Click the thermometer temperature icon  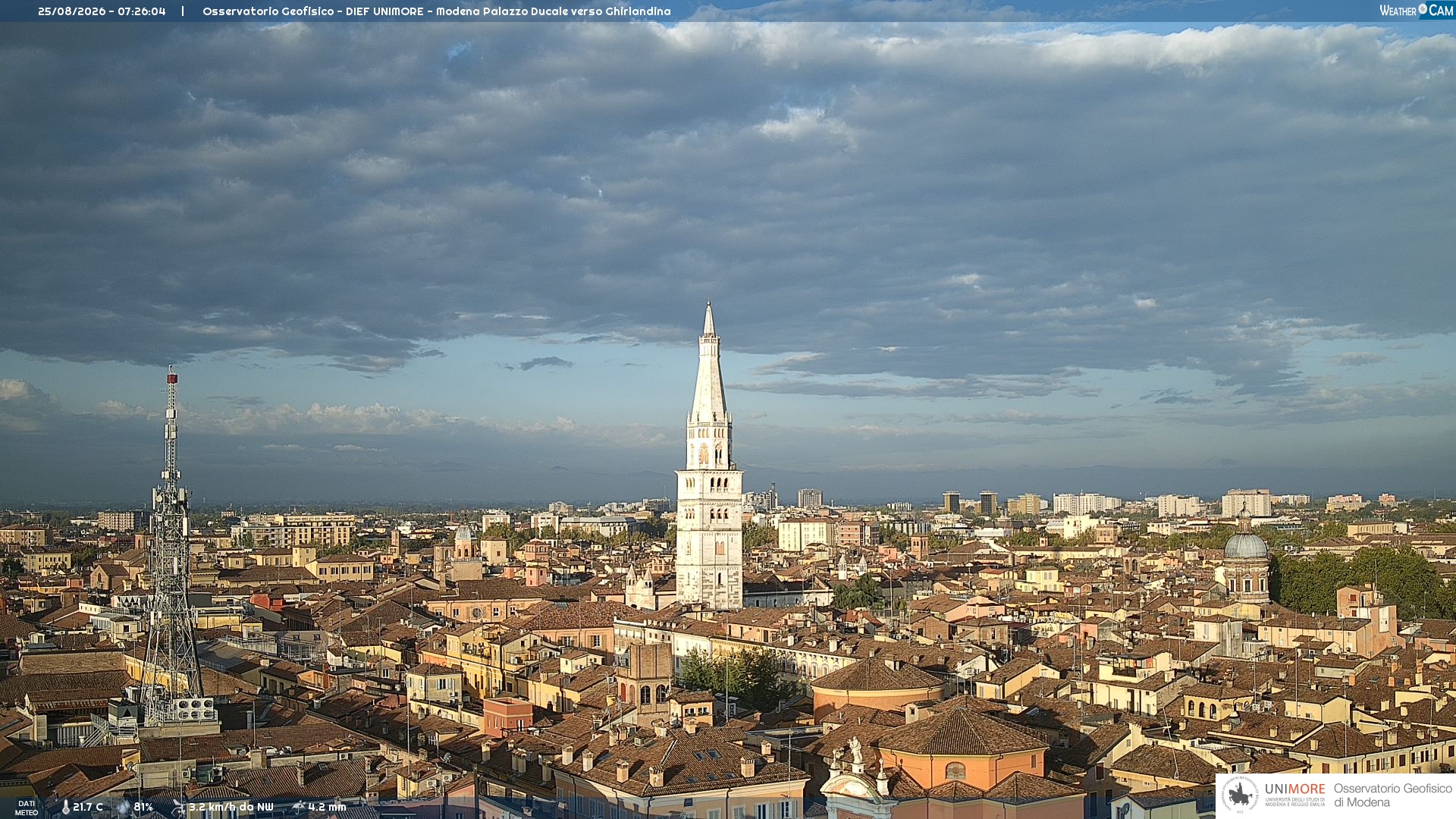pos(65,808)
